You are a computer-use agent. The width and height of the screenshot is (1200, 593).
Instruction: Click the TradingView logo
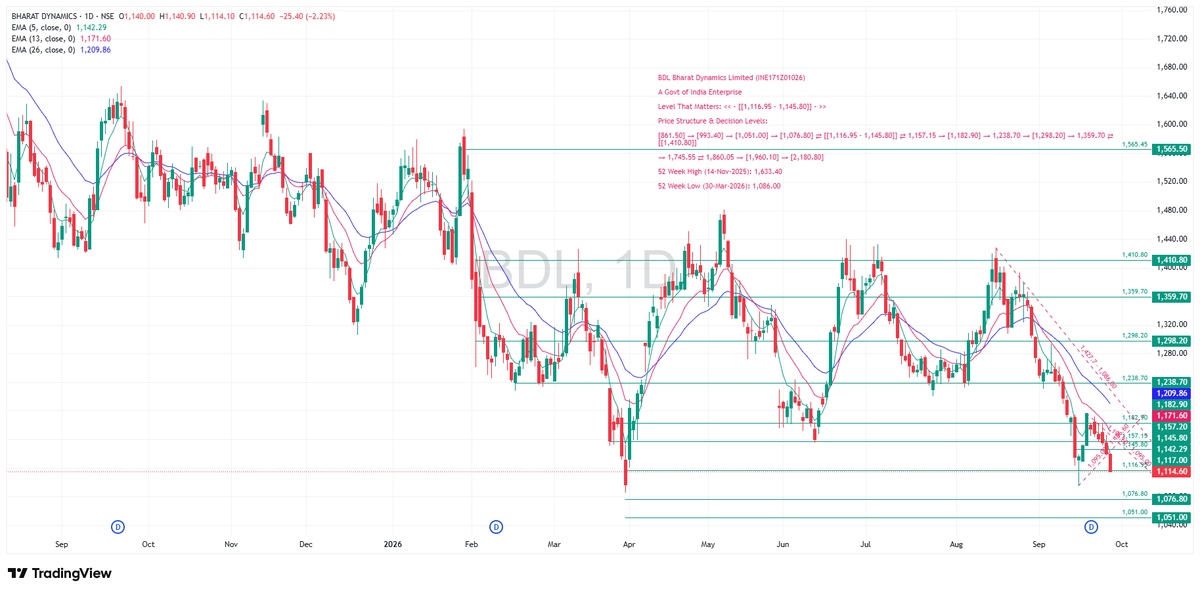60,573
